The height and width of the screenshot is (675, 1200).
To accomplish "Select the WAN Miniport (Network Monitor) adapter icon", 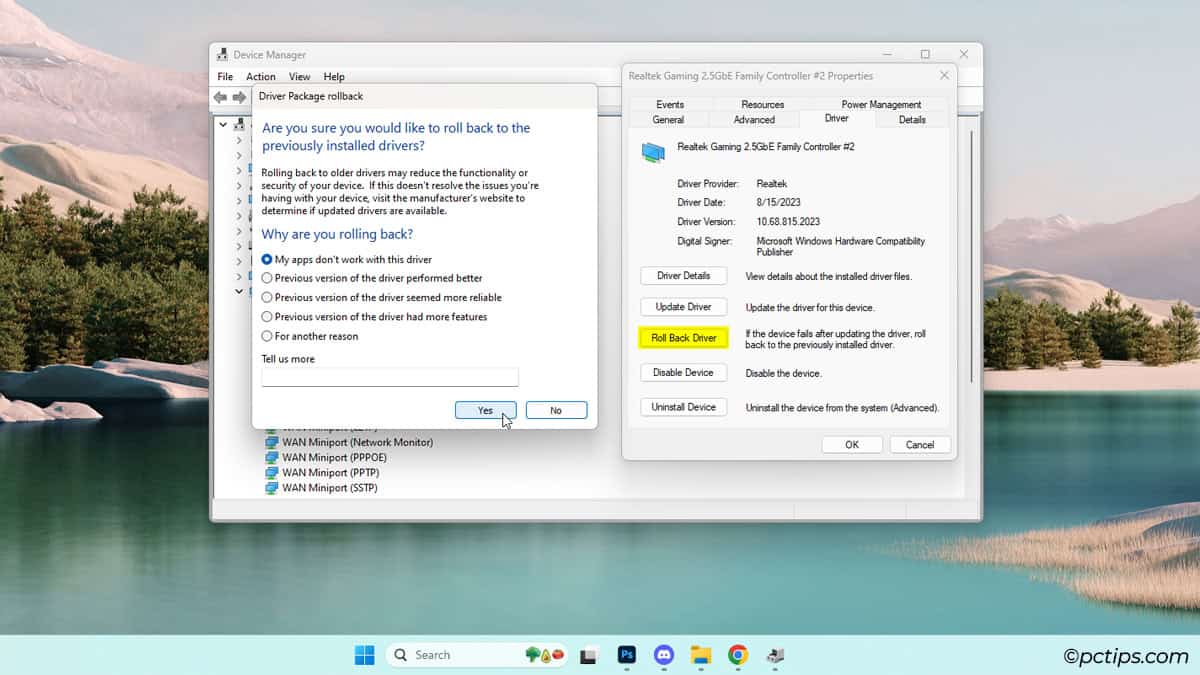I will (271, 442).
